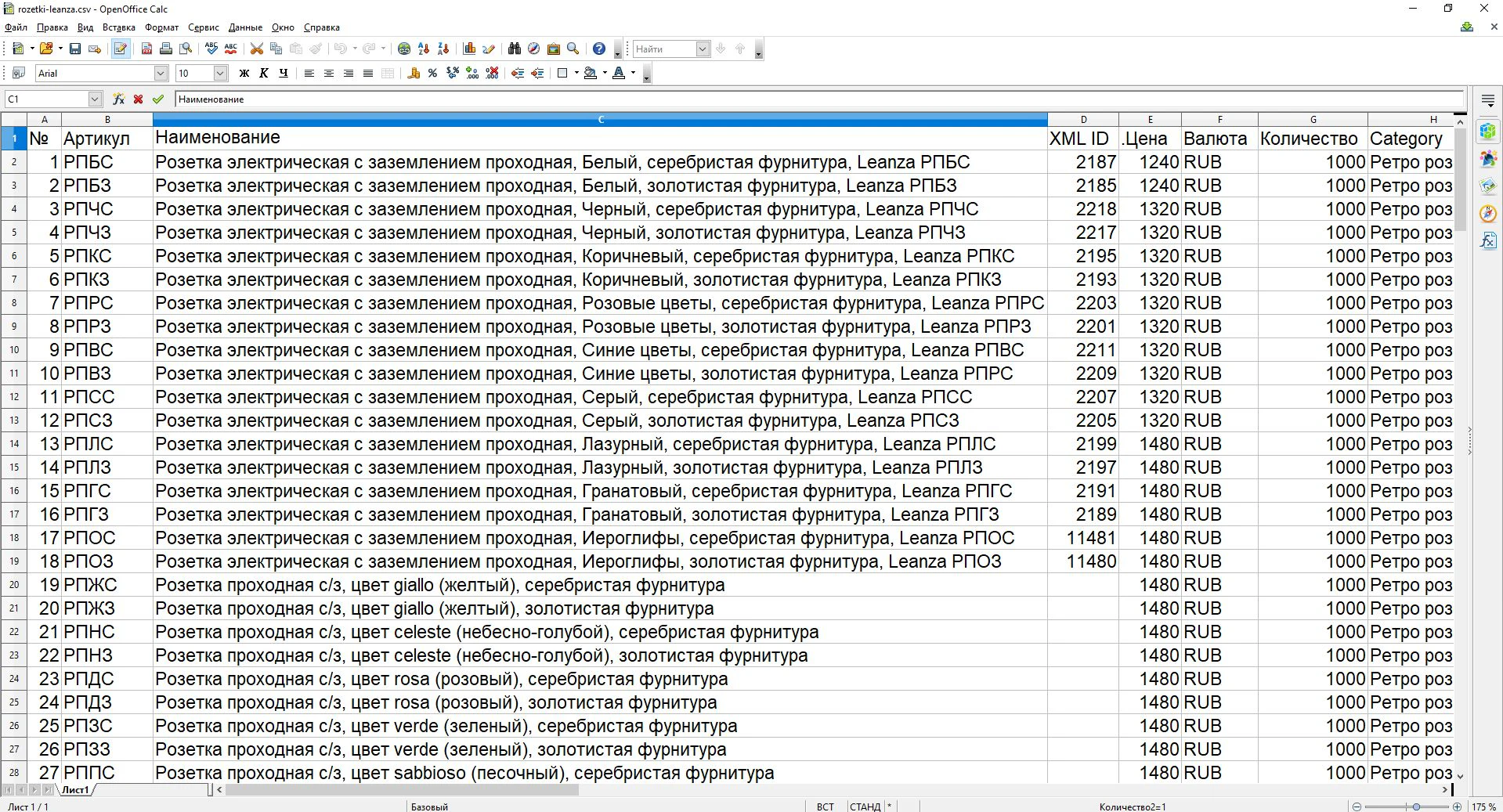Open the Данные menu
The width and height of the screenshot is (1503, 812).
point(245,27)
